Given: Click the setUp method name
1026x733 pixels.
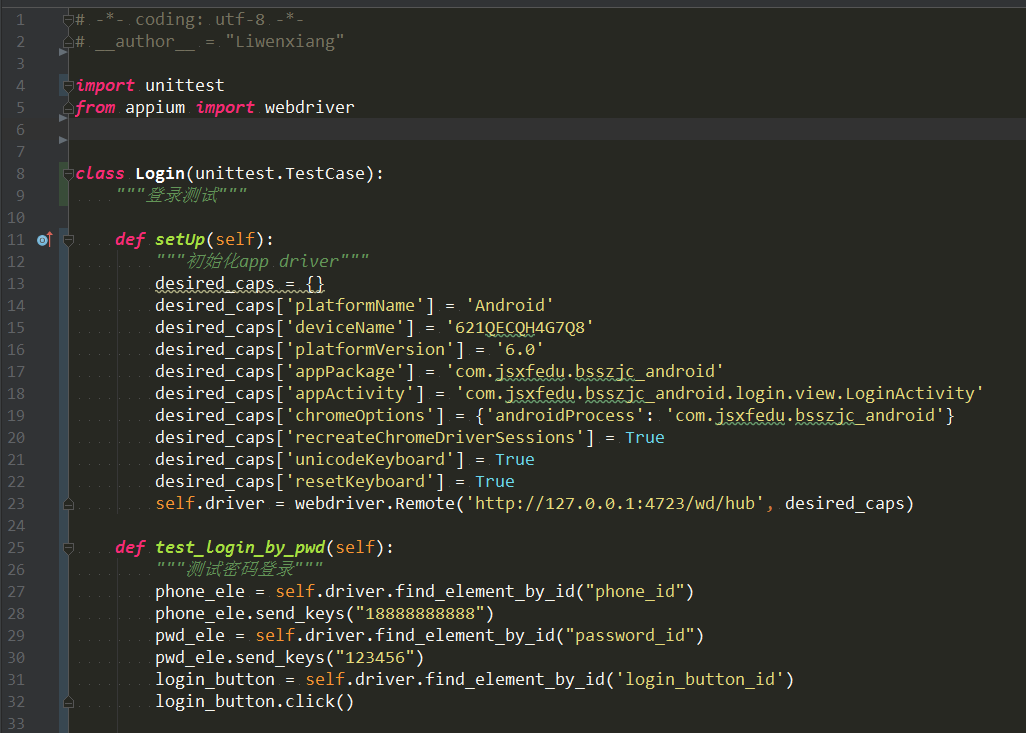Looking at the screenshot, I should 180,240.
